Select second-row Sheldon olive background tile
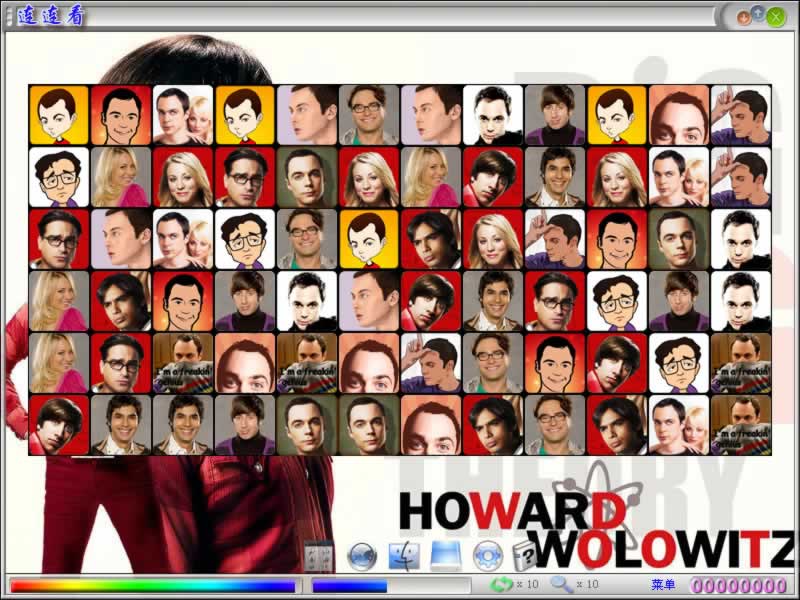Screen dimensions: 800x600 coord(307,178)
